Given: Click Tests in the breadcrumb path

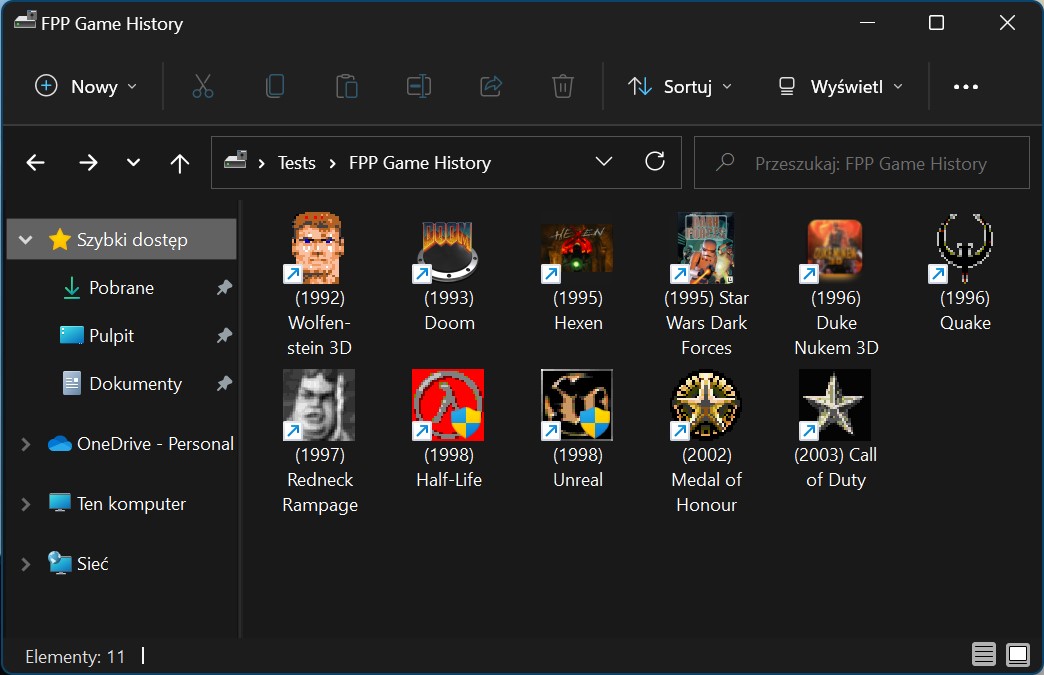Looking at the screenshot, I should (x=296, y=163).
